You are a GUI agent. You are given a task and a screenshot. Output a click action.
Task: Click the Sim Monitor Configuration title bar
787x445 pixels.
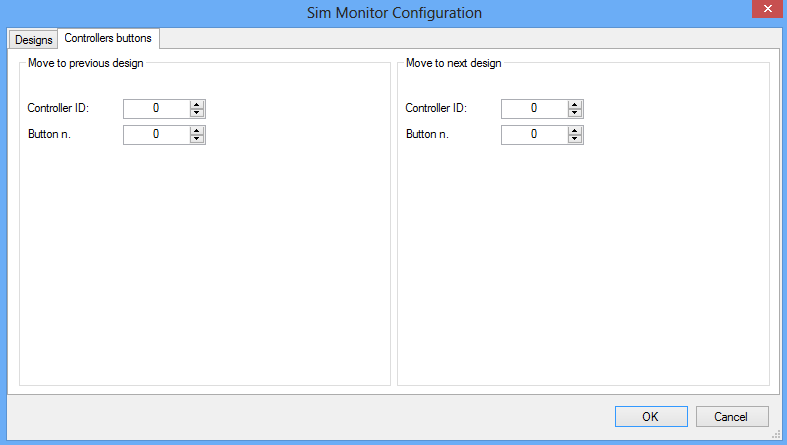393,13
